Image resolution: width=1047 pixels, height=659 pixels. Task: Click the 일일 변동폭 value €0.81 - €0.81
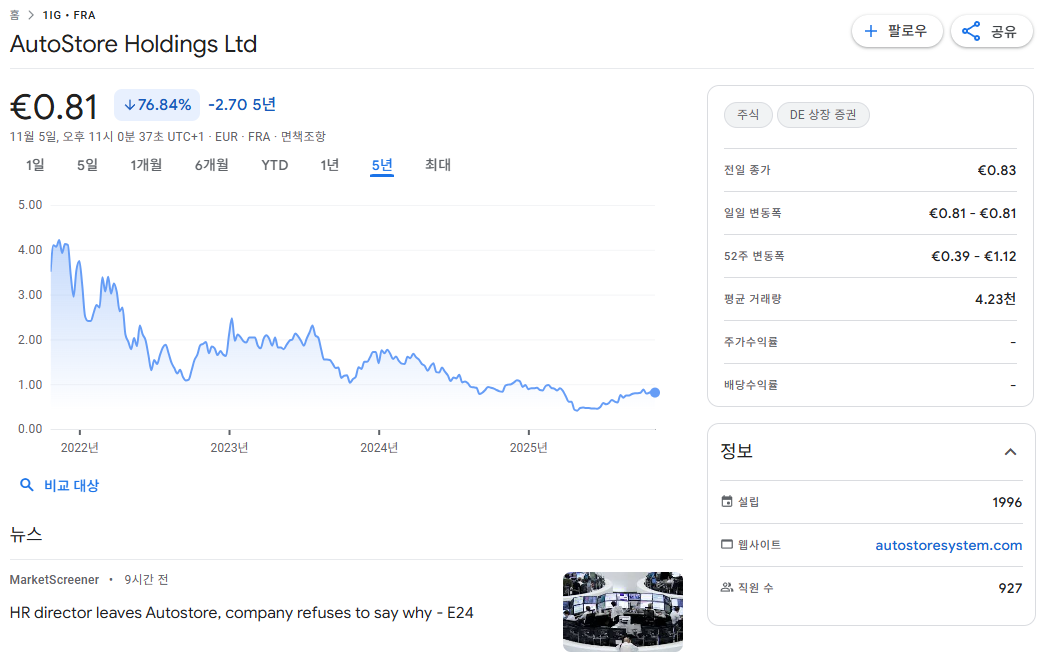972,214
